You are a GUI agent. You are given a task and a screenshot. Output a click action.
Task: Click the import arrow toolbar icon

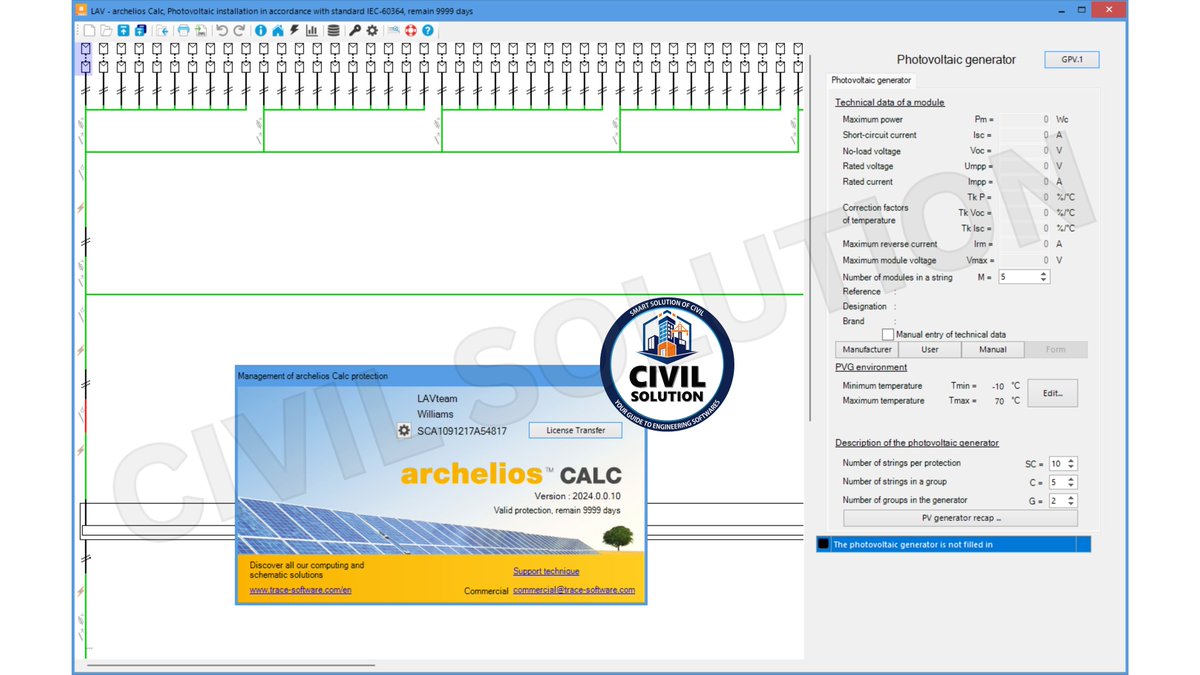[163, 31]
